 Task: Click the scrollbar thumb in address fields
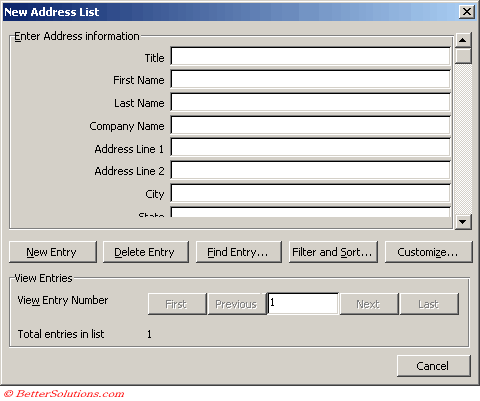(463, 56)
